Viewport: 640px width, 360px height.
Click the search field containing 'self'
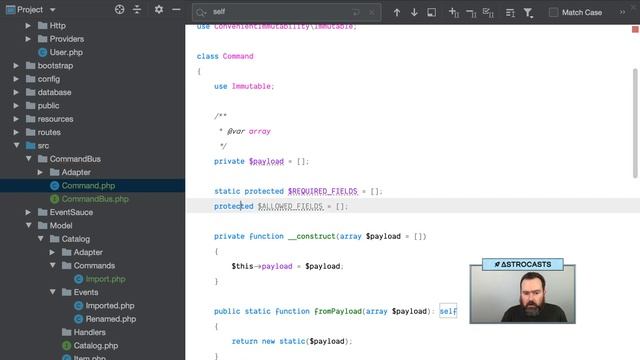pos(287,12)
